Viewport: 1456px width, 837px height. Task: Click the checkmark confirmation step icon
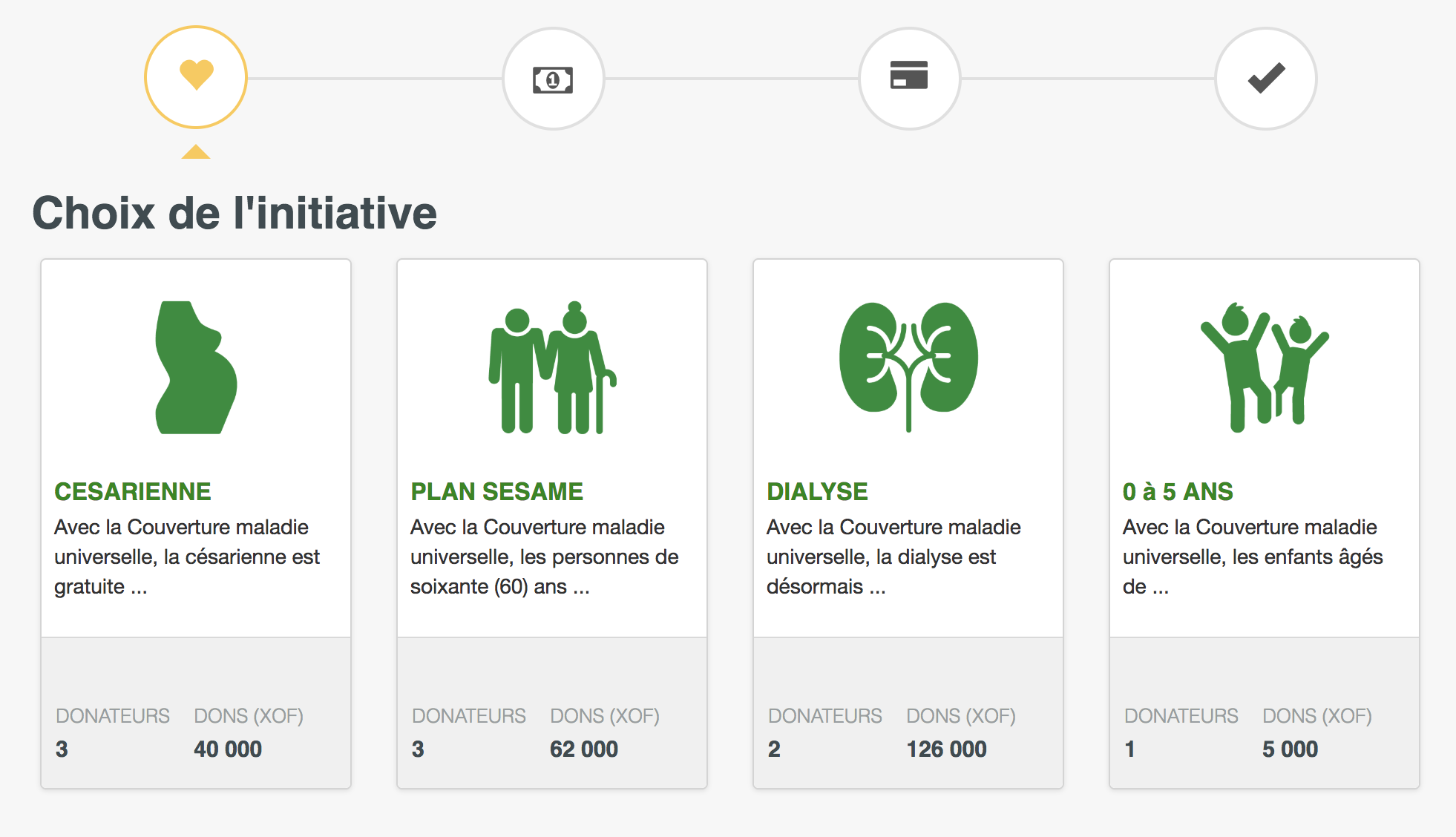pyautogui.click(x=1265, y=78)
